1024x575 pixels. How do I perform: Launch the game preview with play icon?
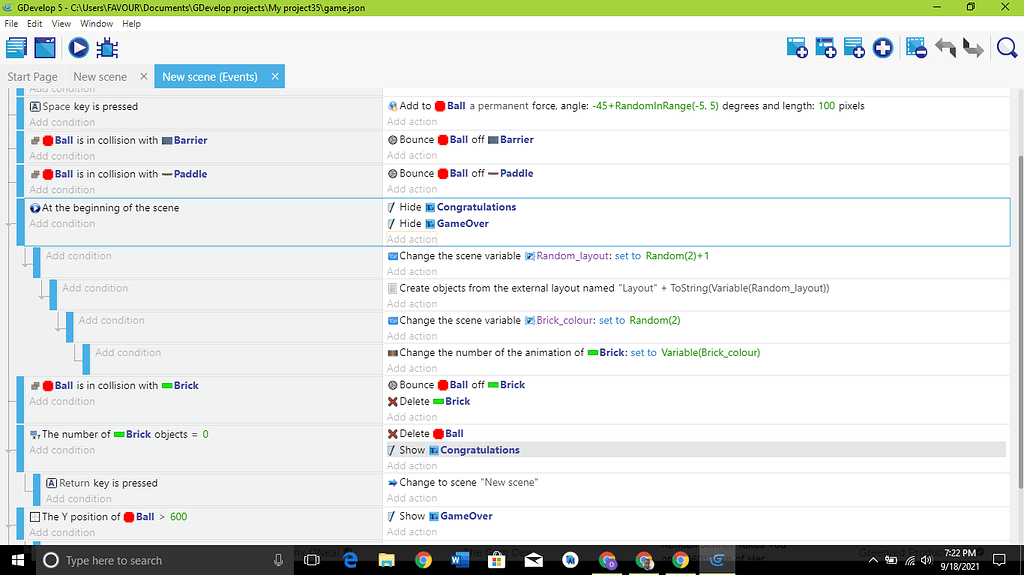coord(78,47)
